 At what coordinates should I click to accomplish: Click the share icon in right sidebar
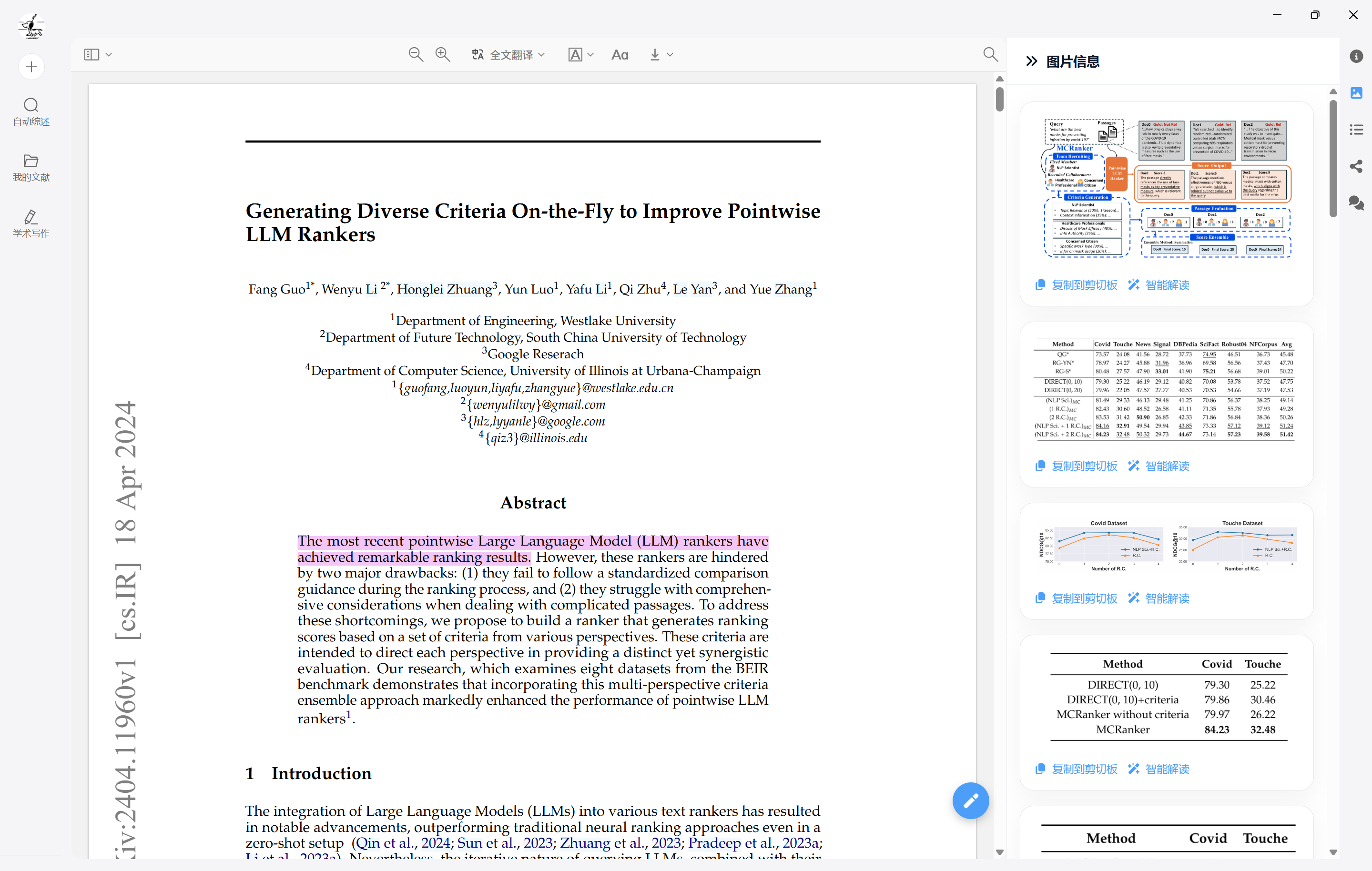pos(1356,166)
